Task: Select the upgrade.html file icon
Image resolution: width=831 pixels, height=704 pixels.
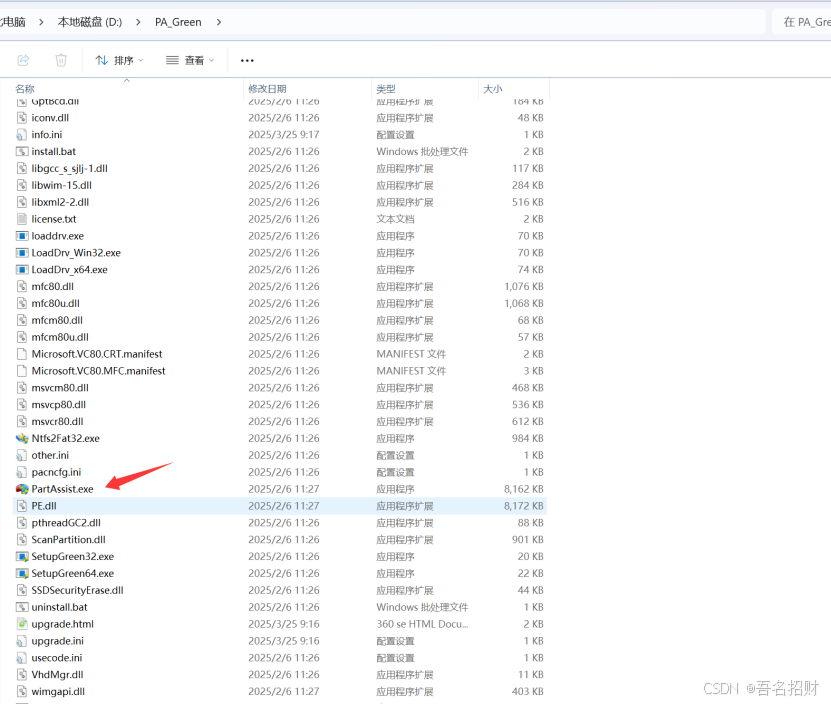Action: (x=22, y=624)
